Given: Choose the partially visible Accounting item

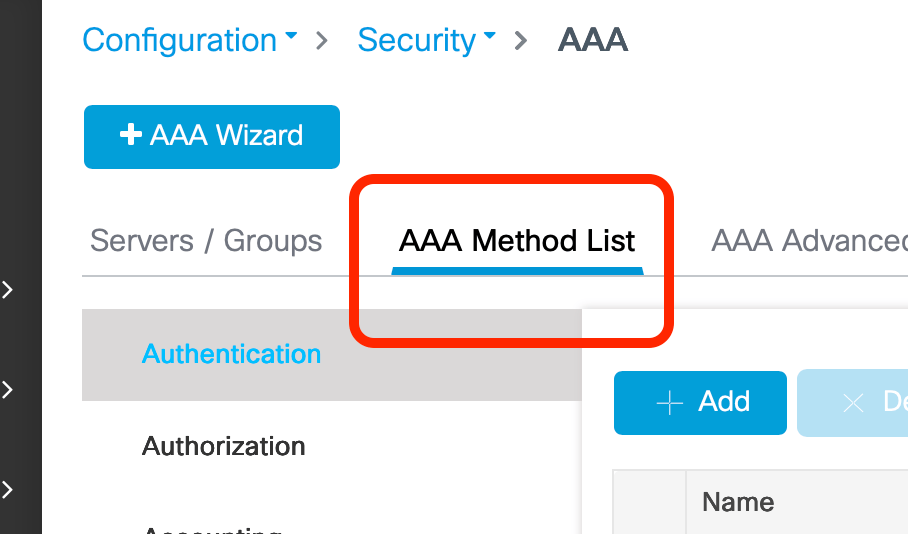Looking at the screenshot, I should click(x=211, y=528).
